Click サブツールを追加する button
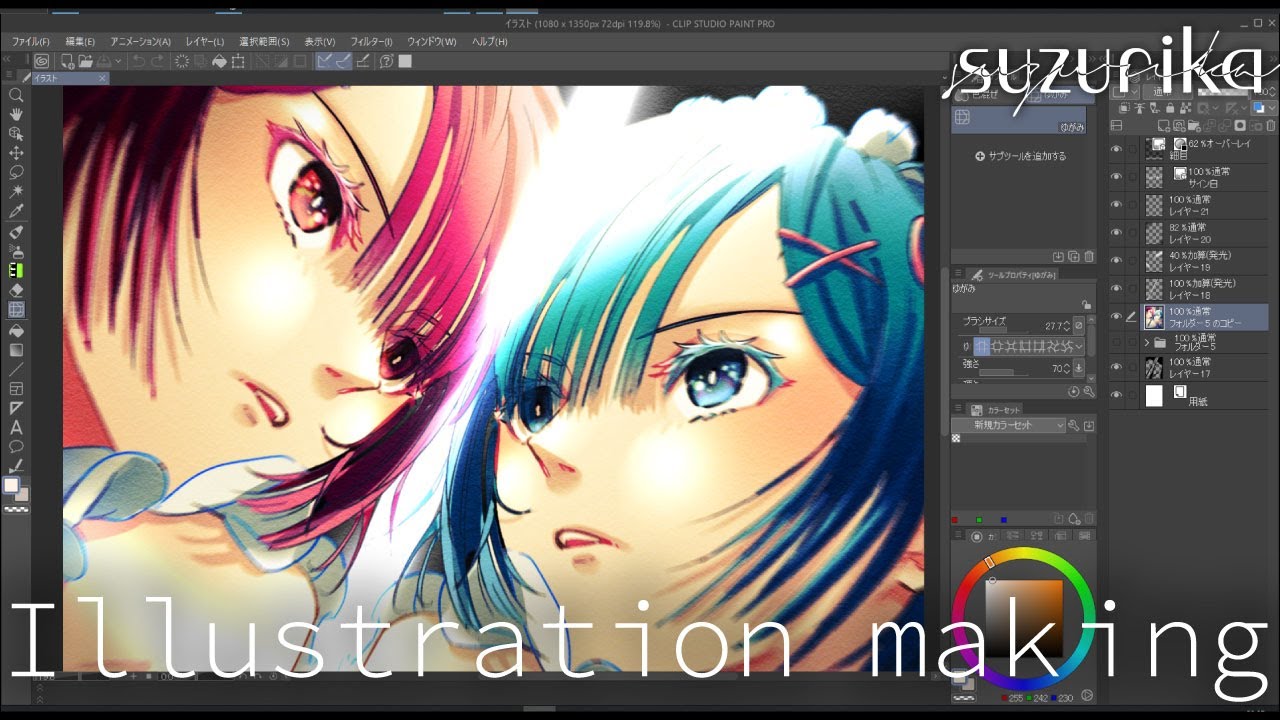The image size is (1280, 720). [1020, 156]
